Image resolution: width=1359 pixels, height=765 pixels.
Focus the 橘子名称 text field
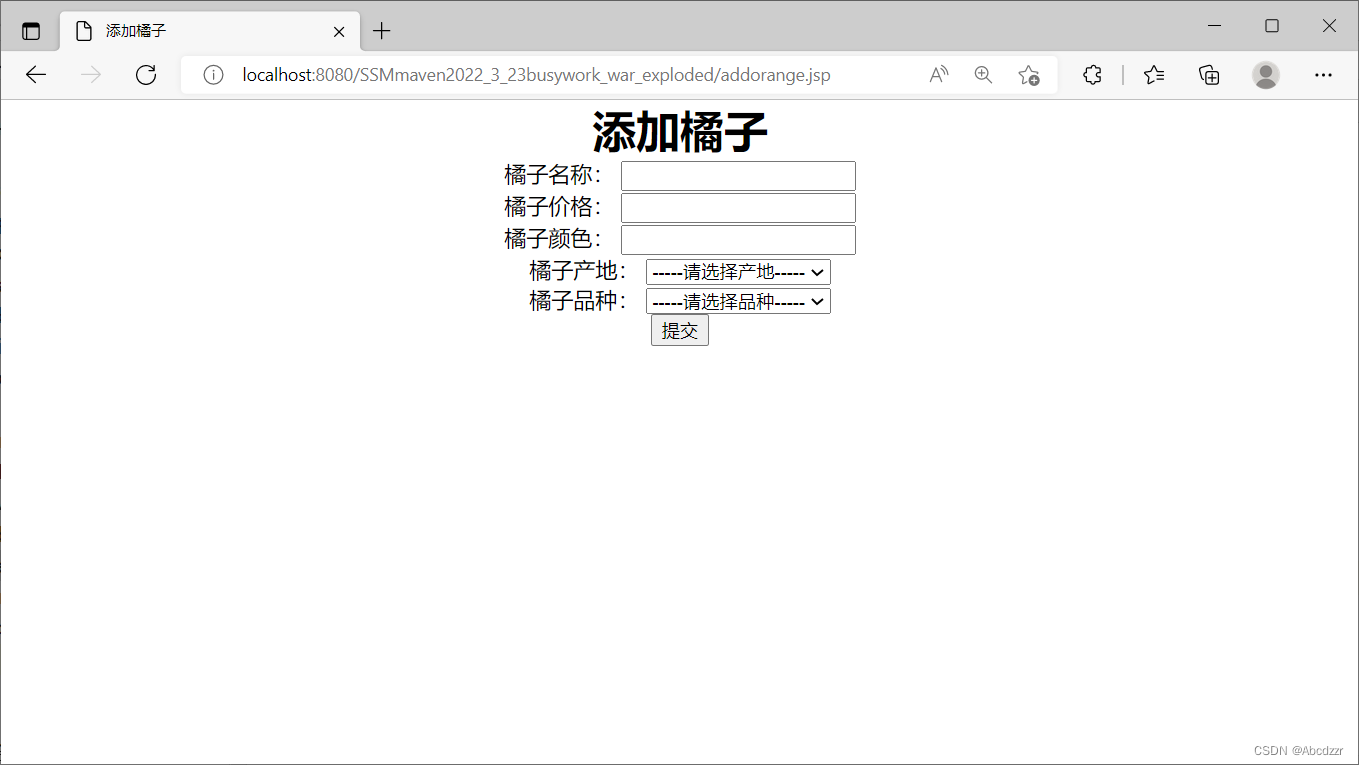tap(738, 176)
